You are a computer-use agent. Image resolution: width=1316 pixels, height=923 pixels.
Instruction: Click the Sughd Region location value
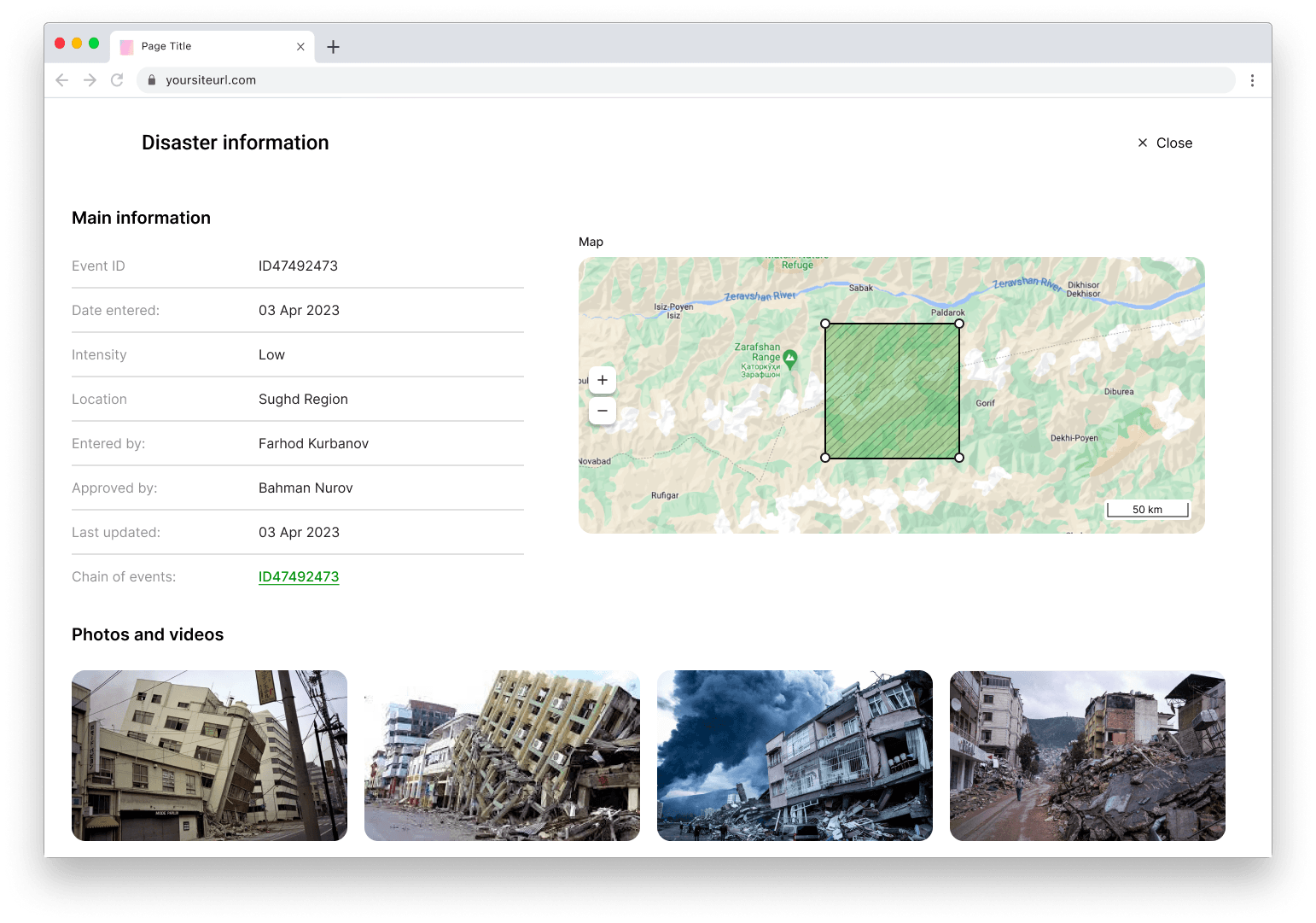click(303, 400)
